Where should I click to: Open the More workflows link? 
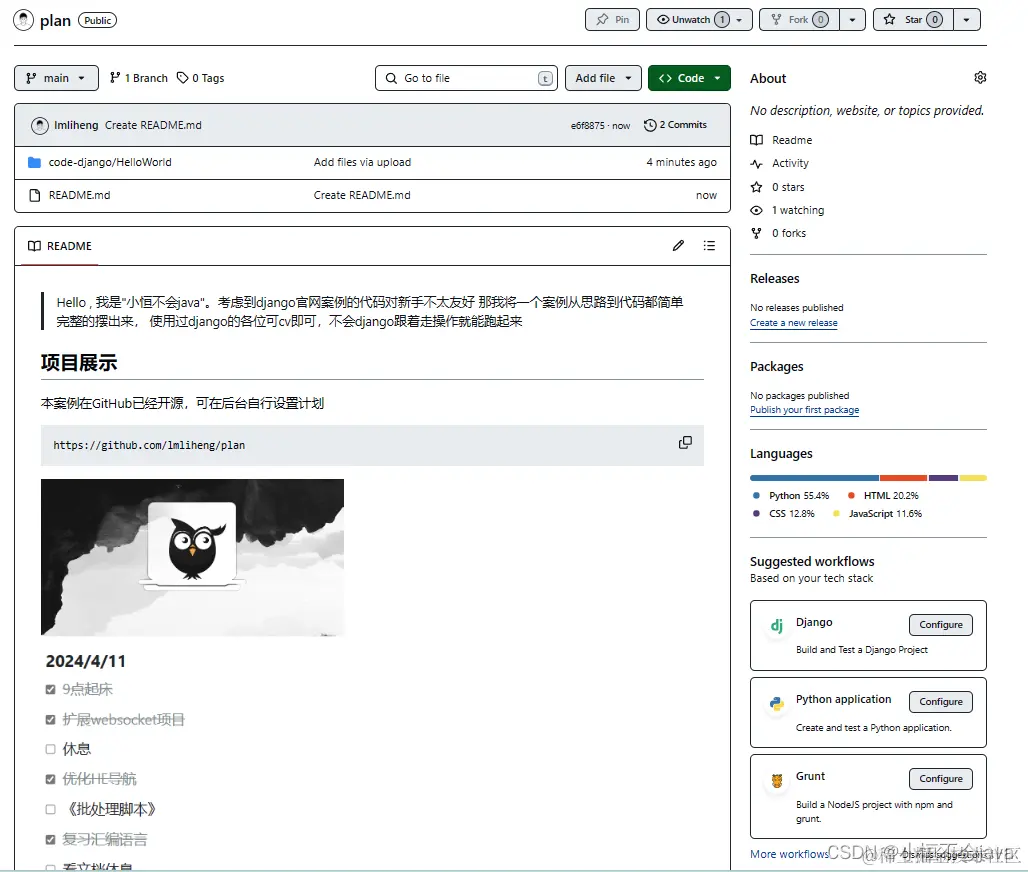[x=789, y=854]
